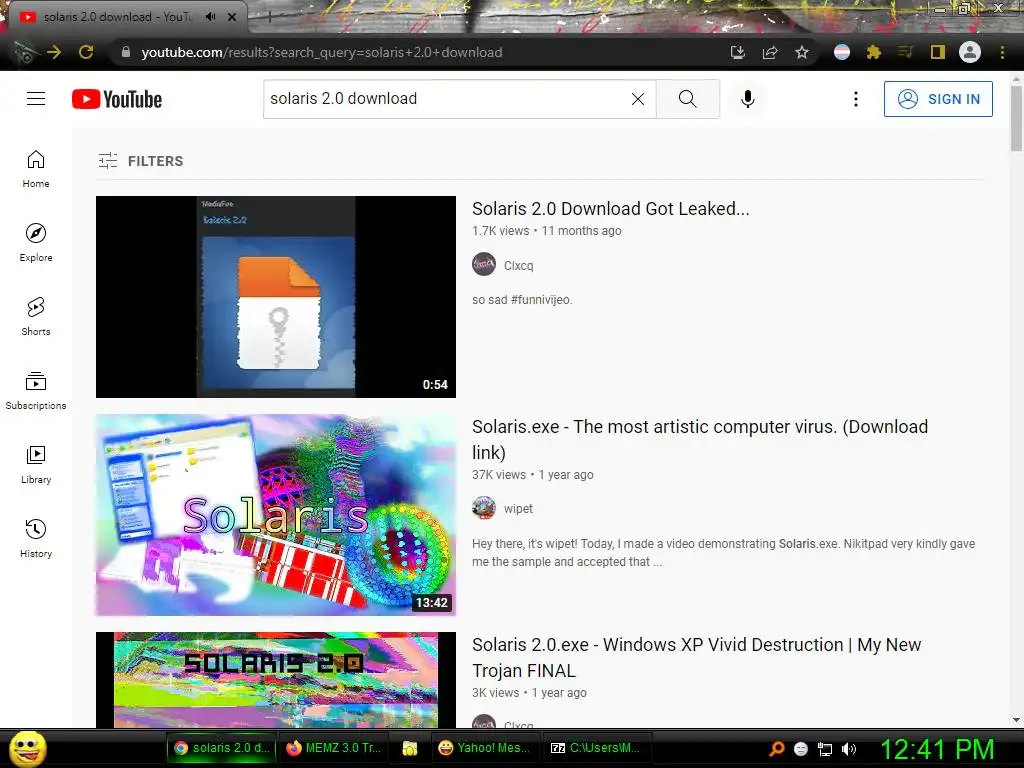Click the magnifier search button

[x=688, y=99]
